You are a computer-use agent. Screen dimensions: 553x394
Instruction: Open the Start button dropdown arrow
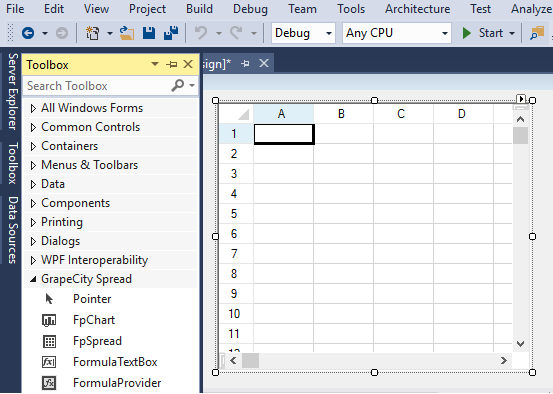click(512, 34)
